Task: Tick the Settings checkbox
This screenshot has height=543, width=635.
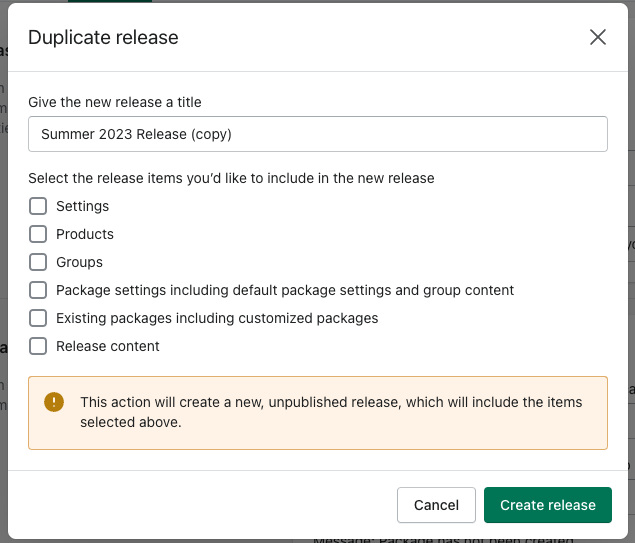Action: 38,206
